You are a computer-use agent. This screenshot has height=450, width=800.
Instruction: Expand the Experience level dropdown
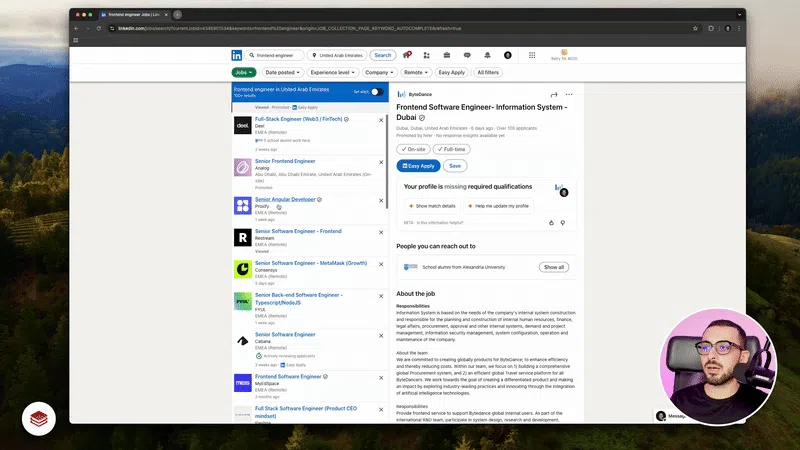332,73
